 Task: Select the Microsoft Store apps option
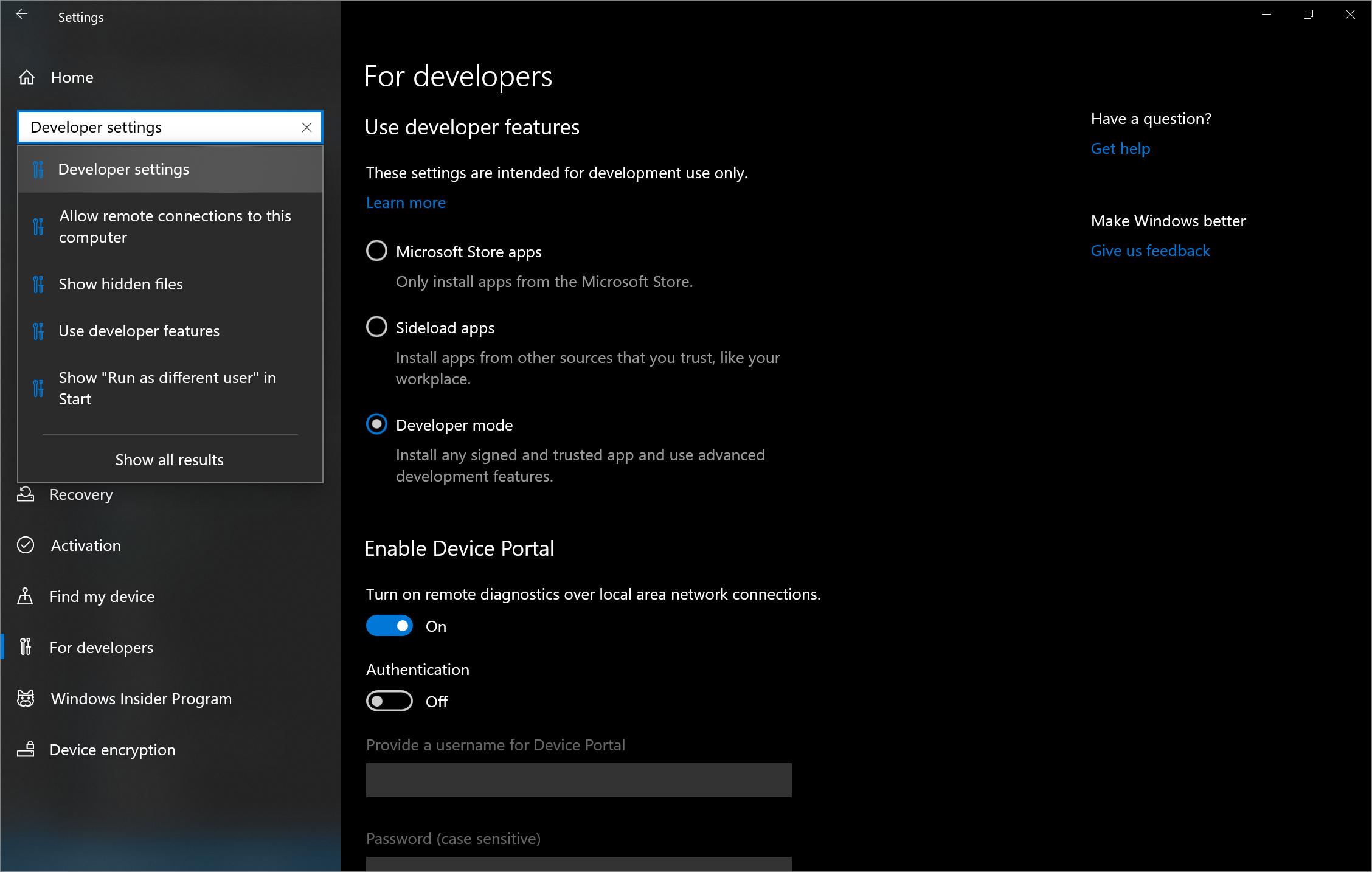(376, 251)
